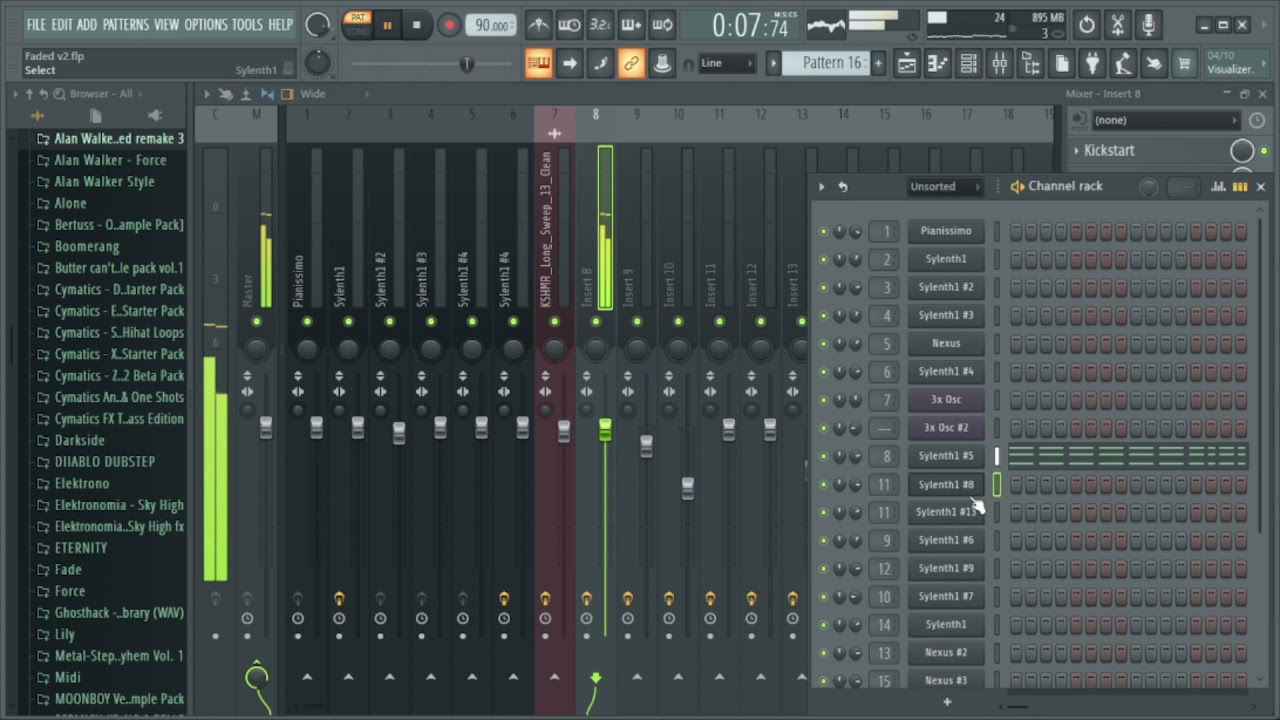Open the browser view icon in toolbar
Viewport: 1280px width, 720px height.
(1030, 64)
